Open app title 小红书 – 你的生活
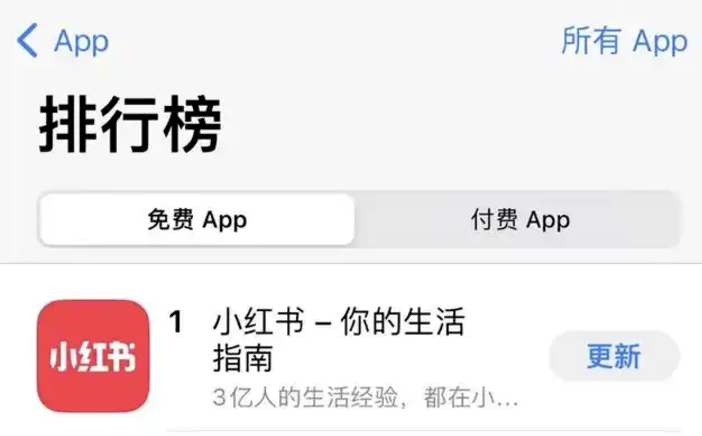The width and height of the screenshot is (702, 436). click(x=339, y=322)
